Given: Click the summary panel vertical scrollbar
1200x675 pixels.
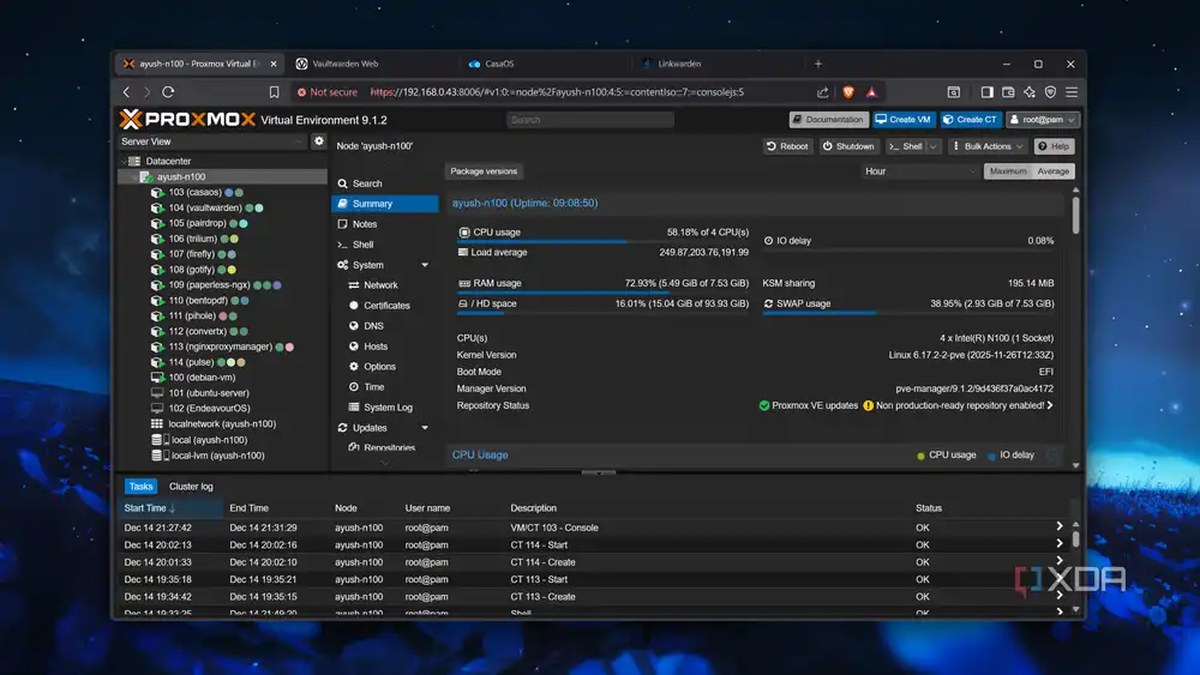Looking at the screenshot, I should [1076, 215].
